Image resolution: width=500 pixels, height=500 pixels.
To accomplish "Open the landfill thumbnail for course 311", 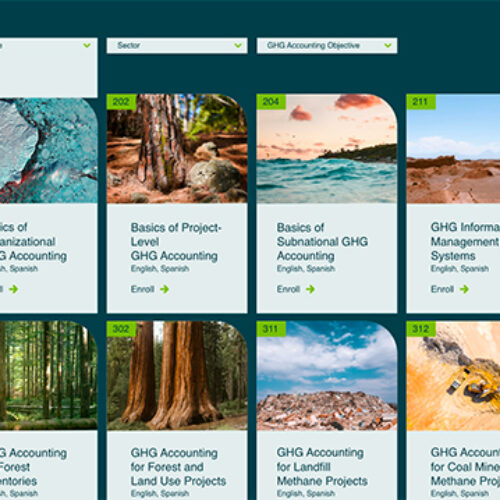I will [327, 376].
